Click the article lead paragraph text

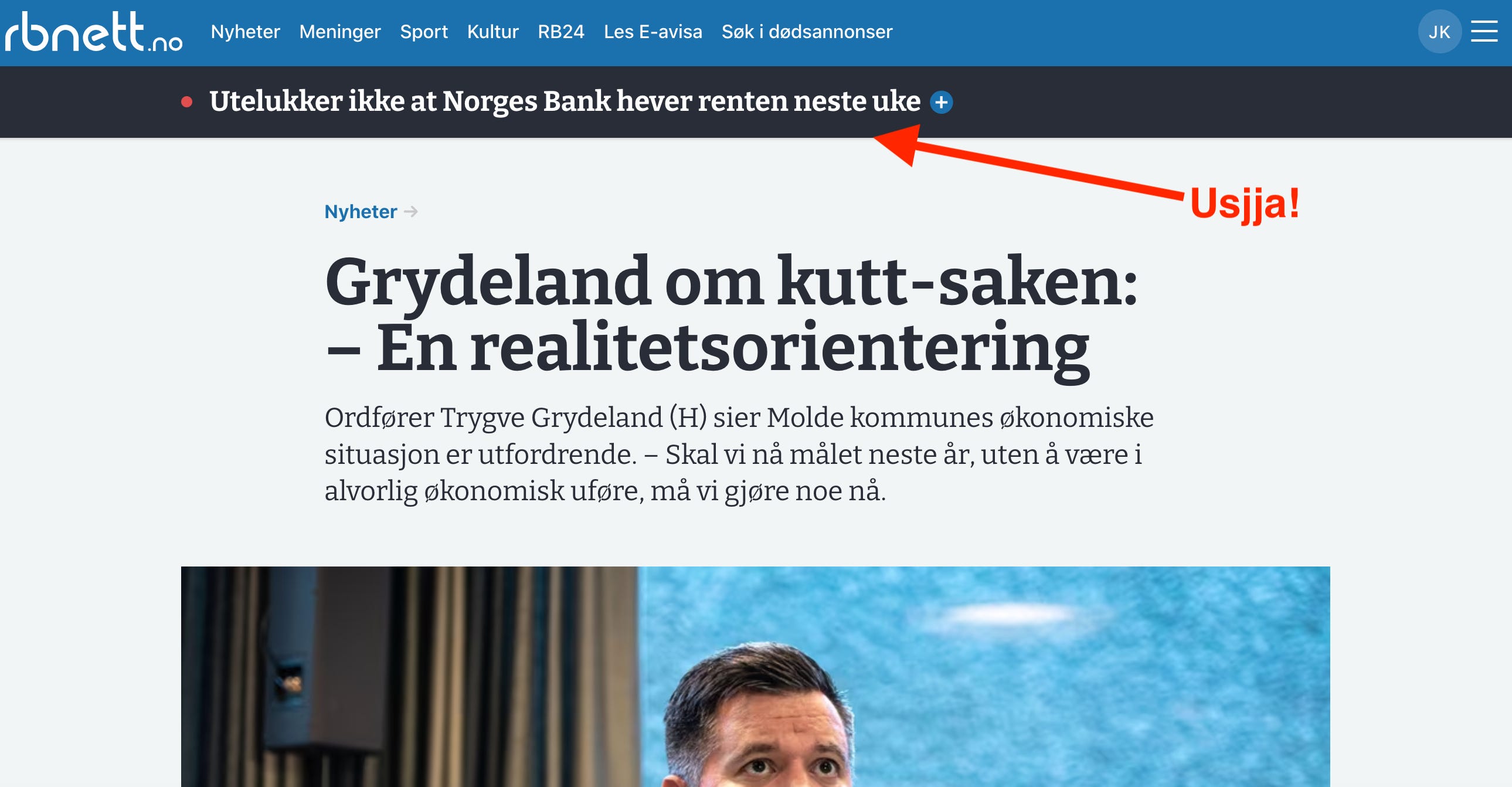coord(739,454)
